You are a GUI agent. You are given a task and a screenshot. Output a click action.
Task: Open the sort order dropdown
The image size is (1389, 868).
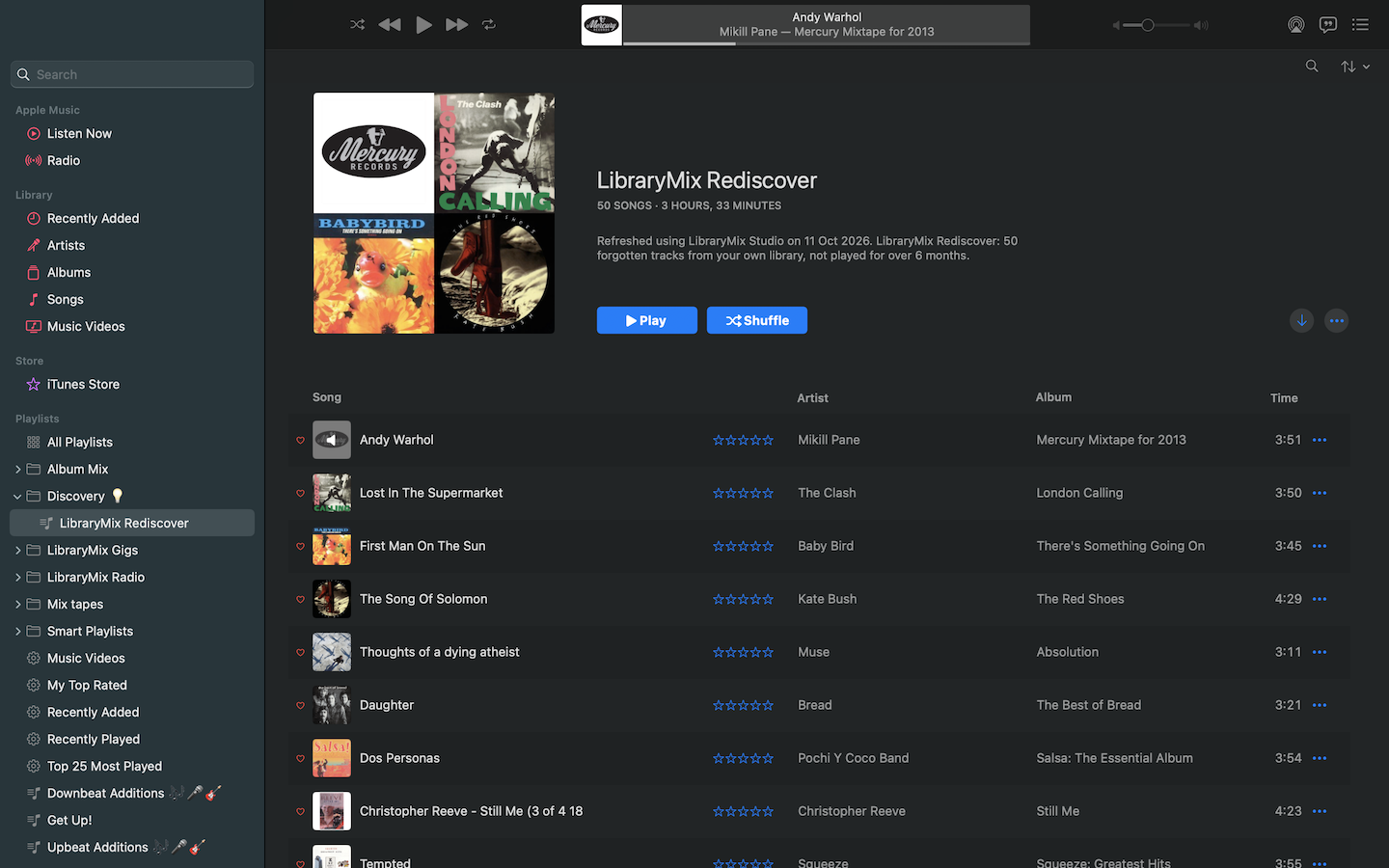1355,67
